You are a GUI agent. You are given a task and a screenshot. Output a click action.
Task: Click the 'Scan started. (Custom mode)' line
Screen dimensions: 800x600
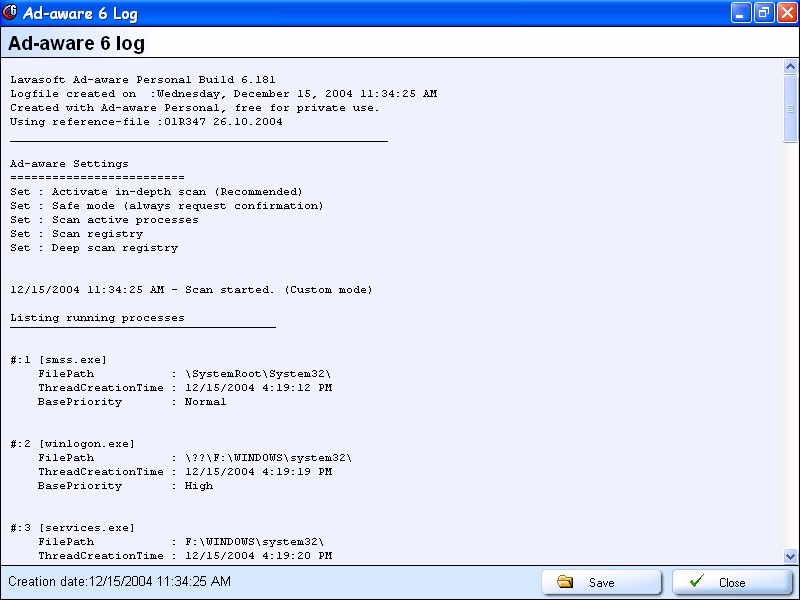191,290
